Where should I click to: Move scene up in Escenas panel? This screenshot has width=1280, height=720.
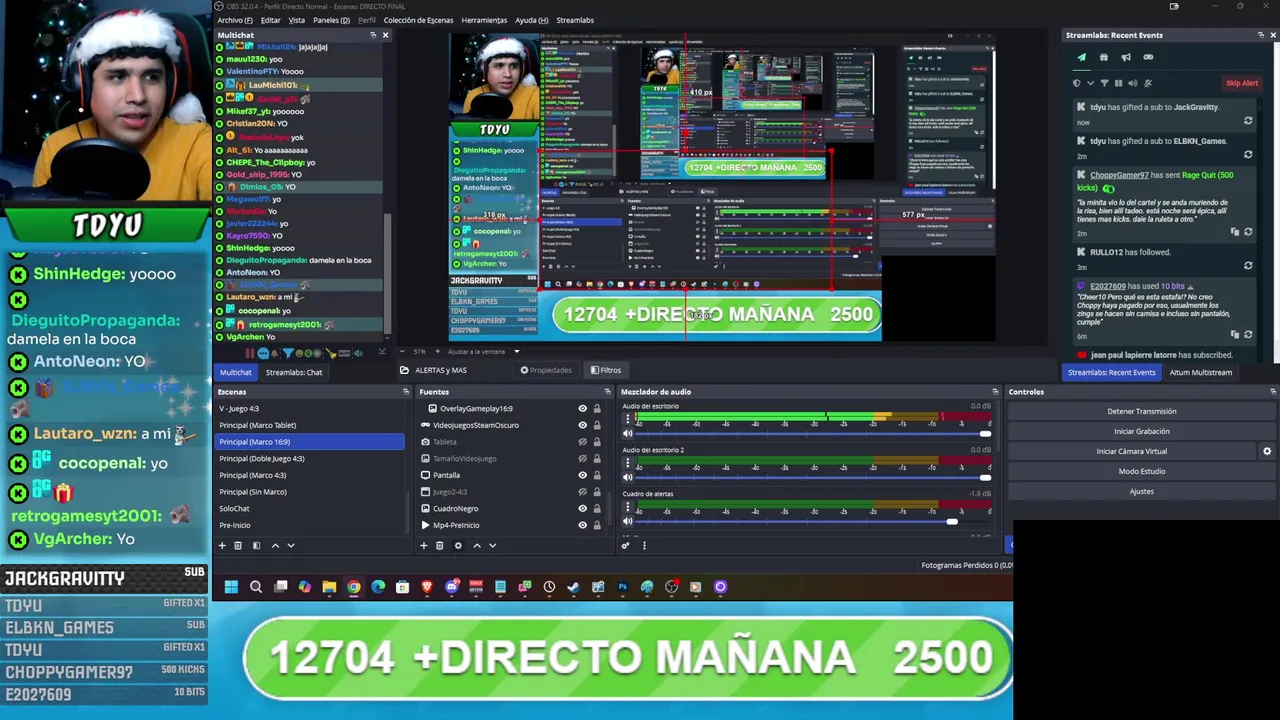[275, 546]
